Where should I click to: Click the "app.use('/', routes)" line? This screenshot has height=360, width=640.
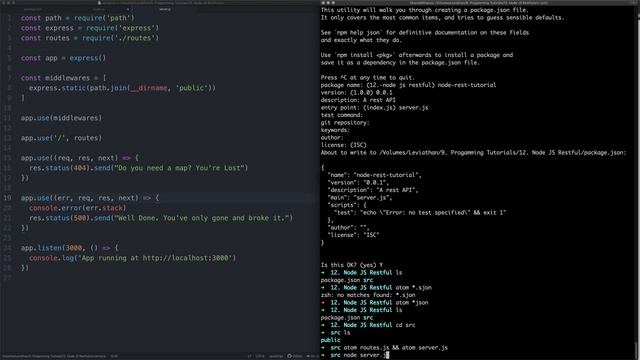(x=61, y=138)
